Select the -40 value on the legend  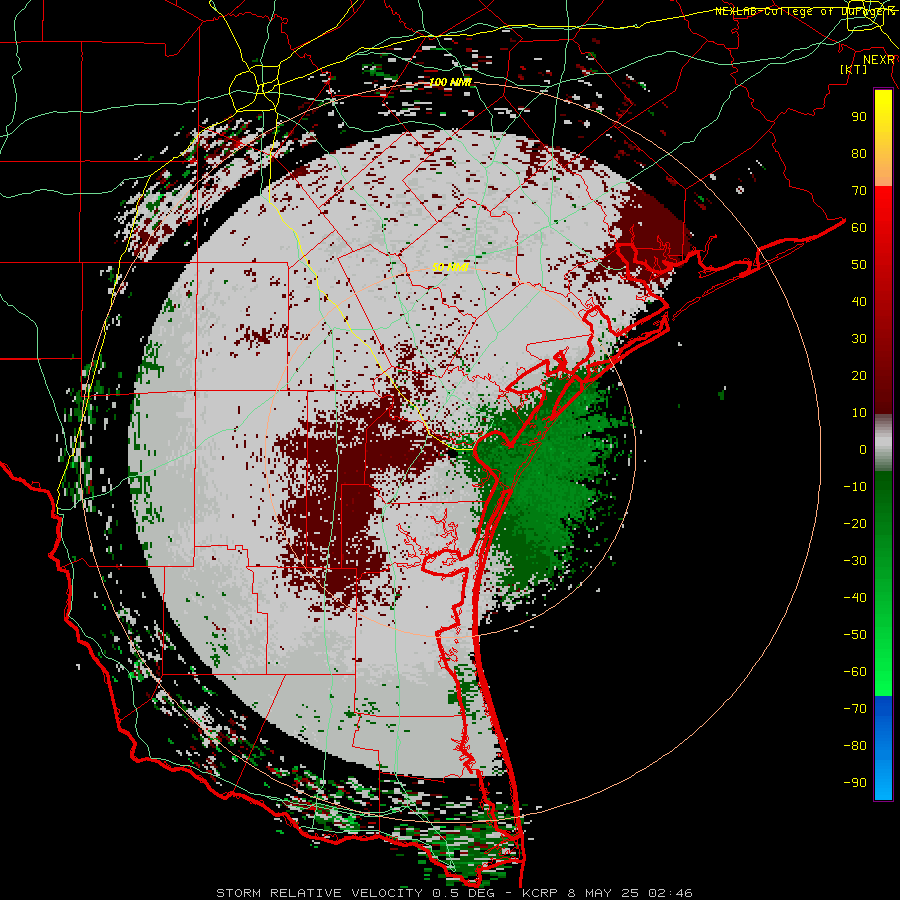[855, 598]
